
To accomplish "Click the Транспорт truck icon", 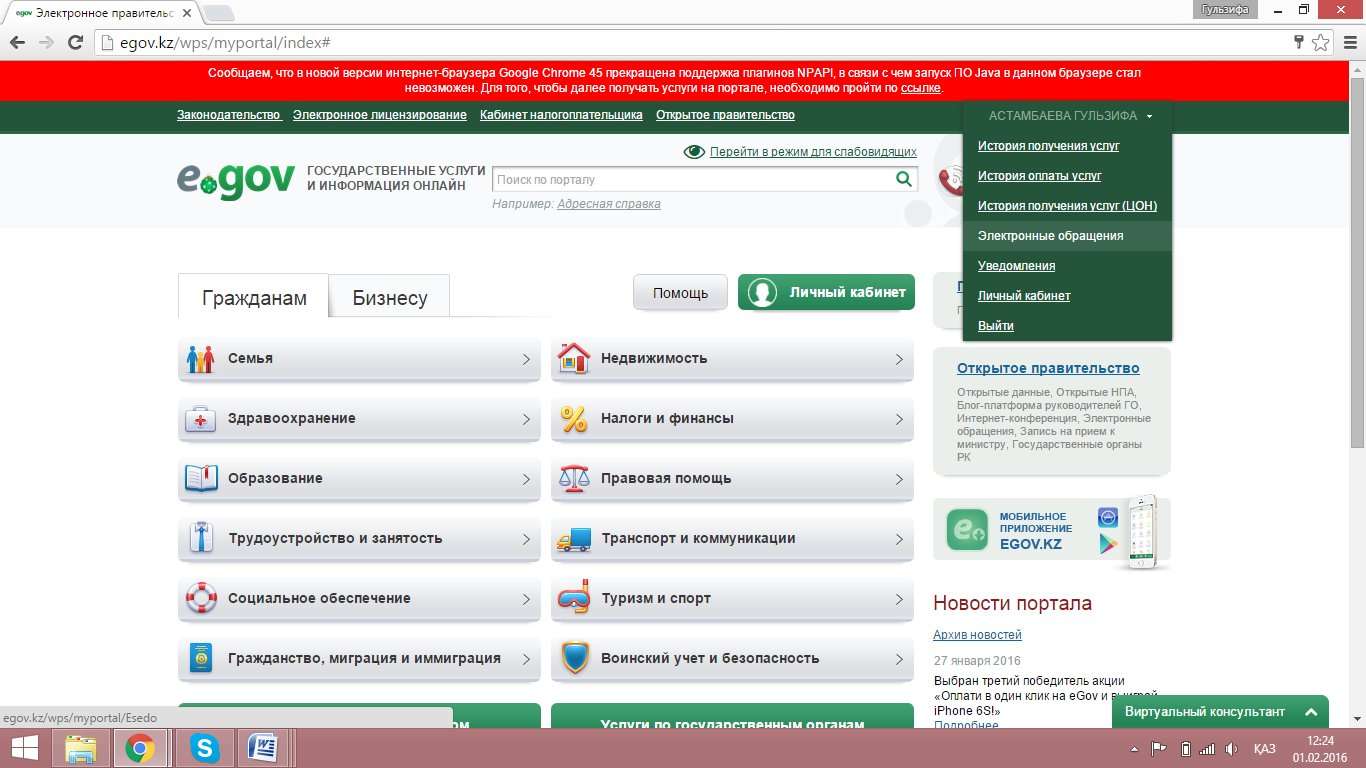I will [574, 539].
